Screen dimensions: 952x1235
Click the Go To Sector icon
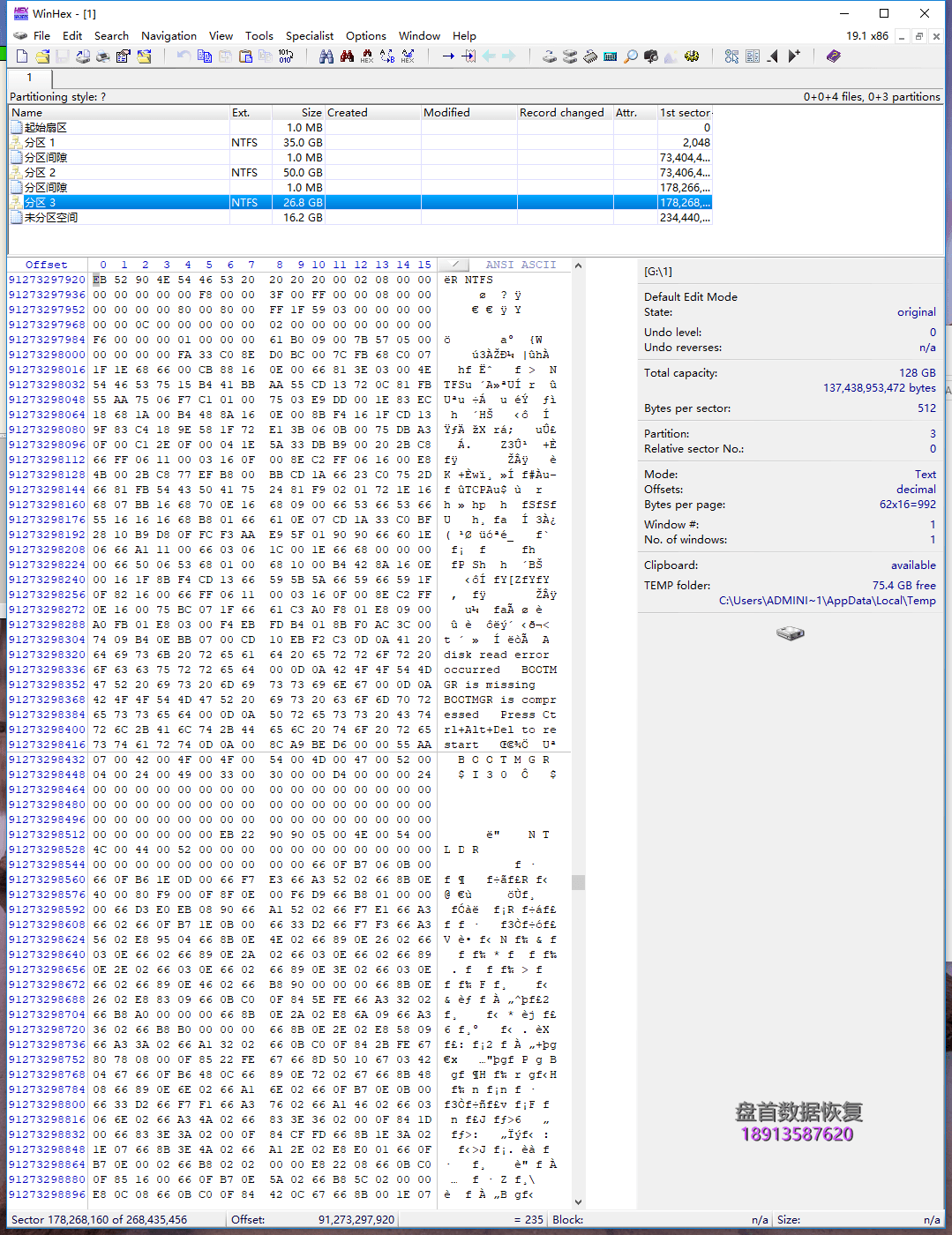pyautogui.click(x=469, y=56)
